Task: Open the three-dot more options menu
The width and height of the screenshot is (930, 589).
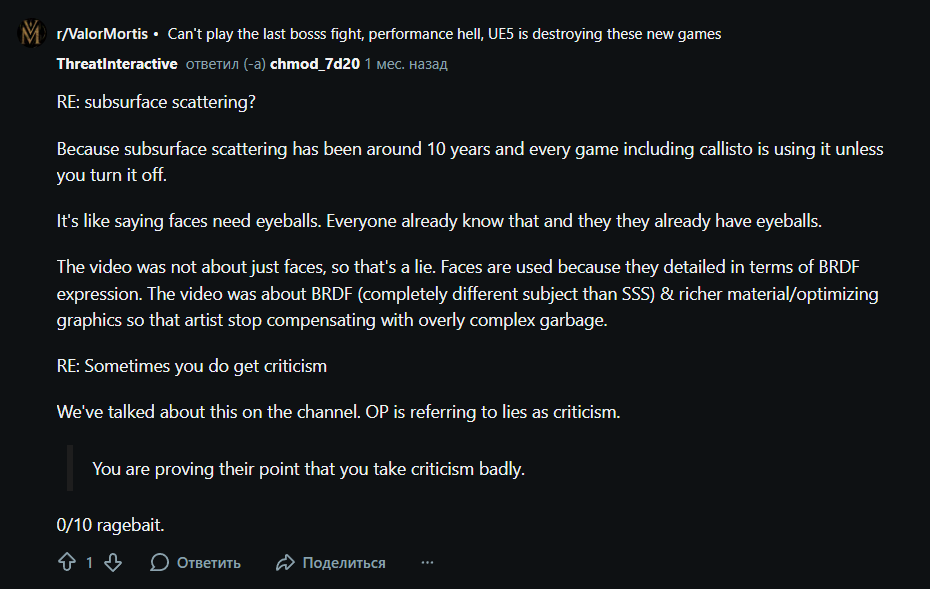Action: pyautogui.click(x=427, y=563)
